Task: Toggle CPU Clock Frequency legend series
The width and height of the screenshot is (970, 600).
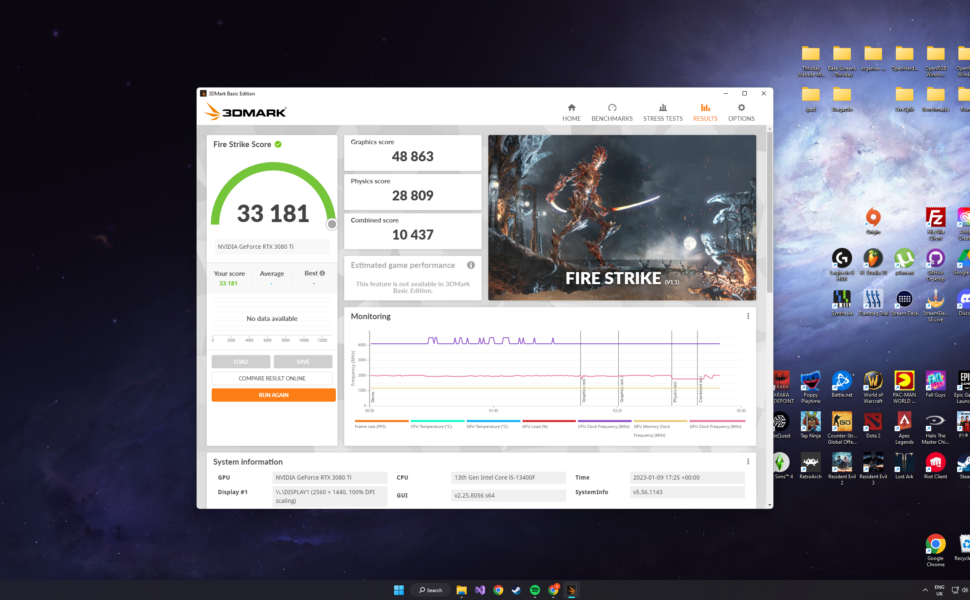Action: (604, 425)
